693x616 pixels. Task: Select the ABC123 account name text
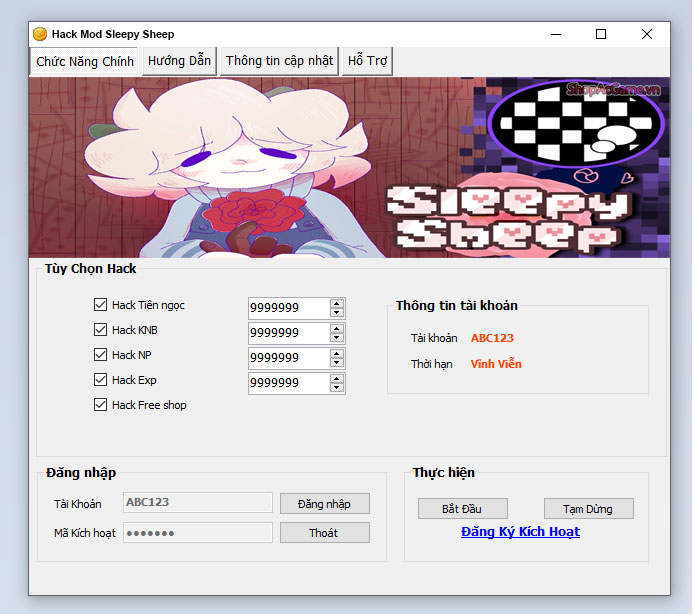pyautogui.click(x=492, y=338)
